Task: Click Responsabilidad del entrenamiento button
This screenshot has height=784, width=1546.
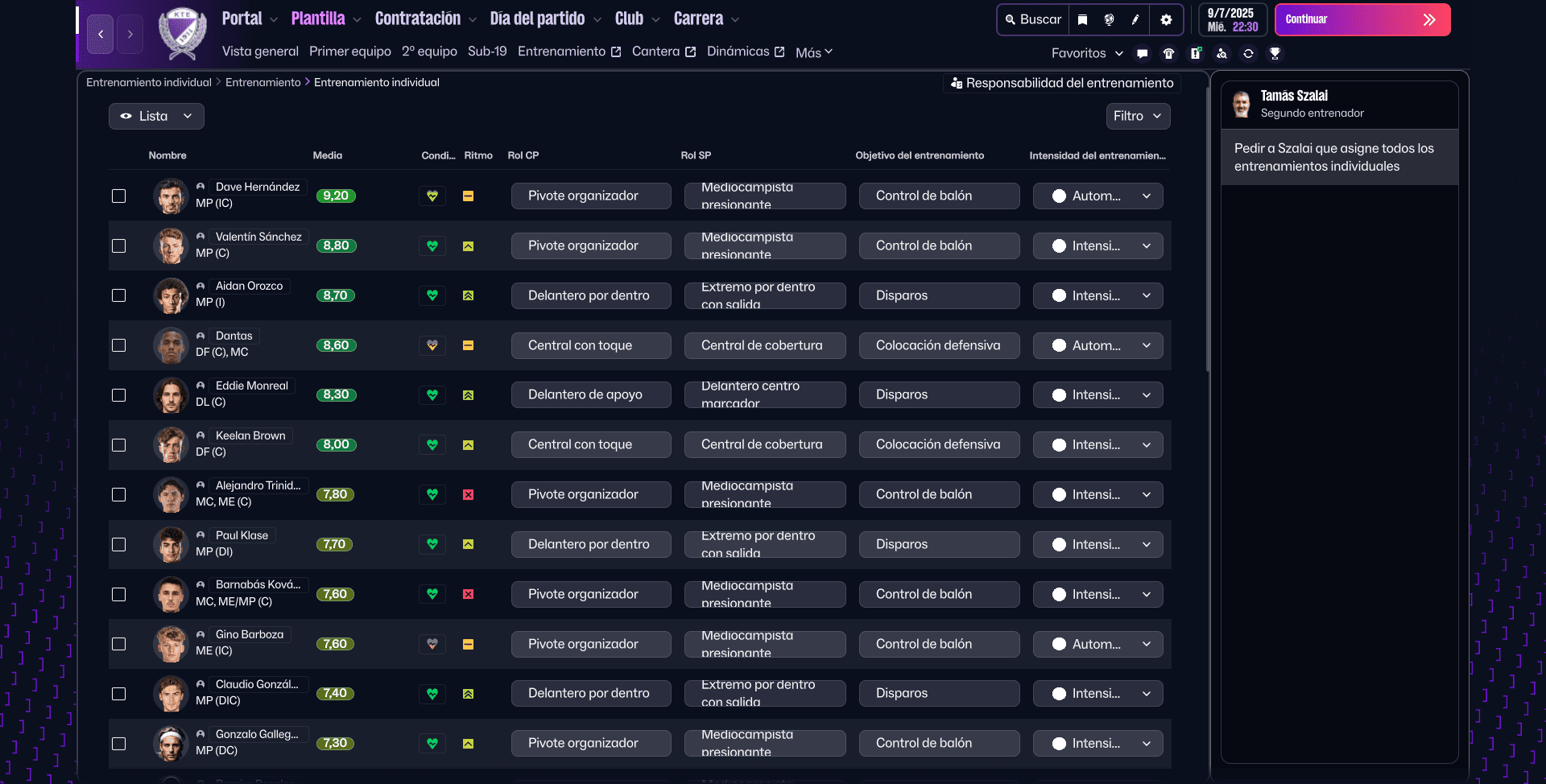Action: [x=1061, y=83]
